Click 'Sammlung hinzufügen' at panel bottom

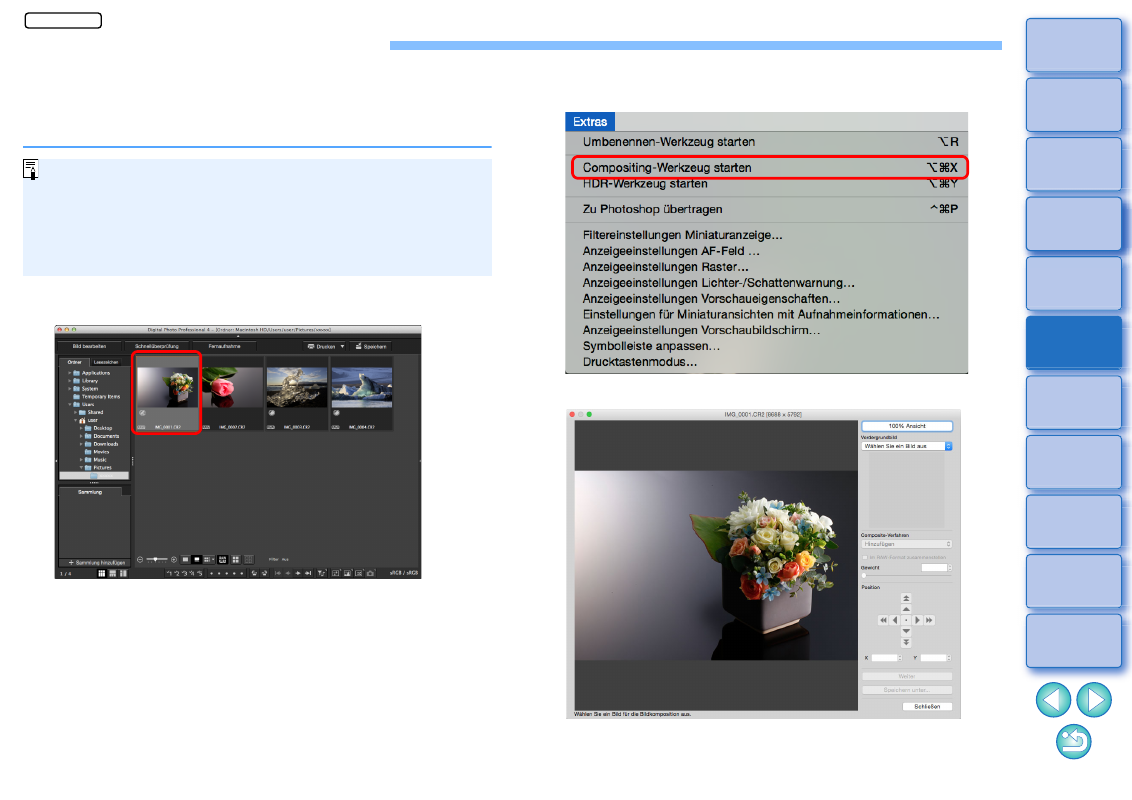94,563
